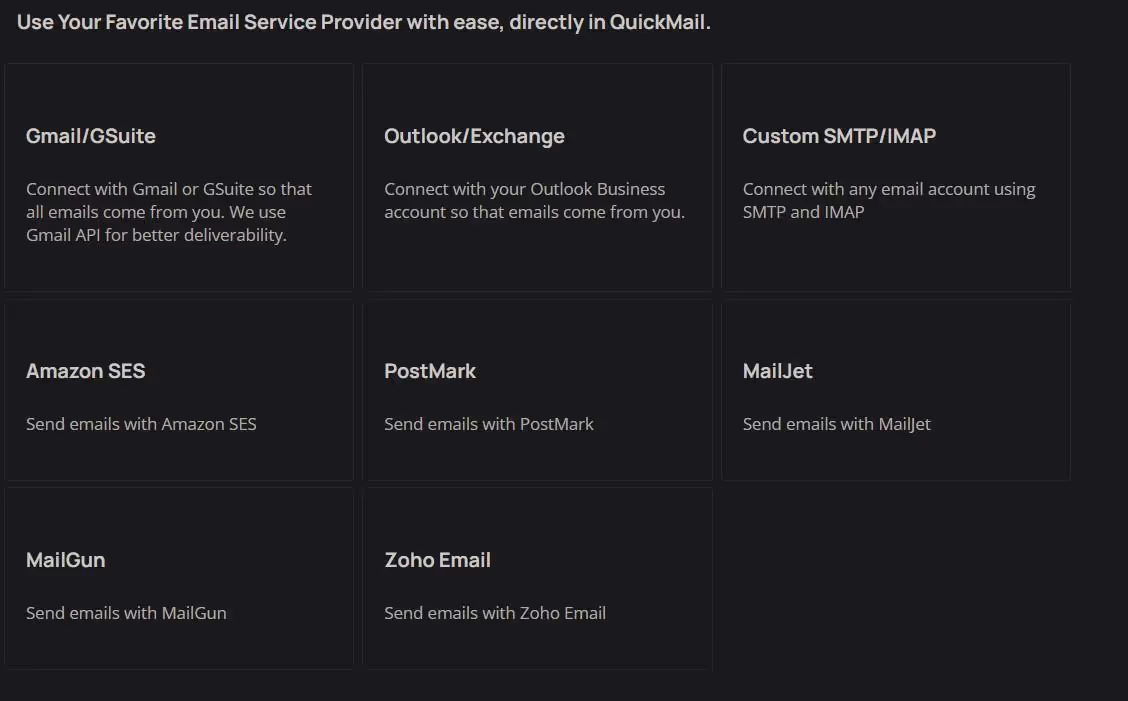Choose Outlook/Exchange as email provider
This screenshot has width=1128, height=701.
coord(537,177)
